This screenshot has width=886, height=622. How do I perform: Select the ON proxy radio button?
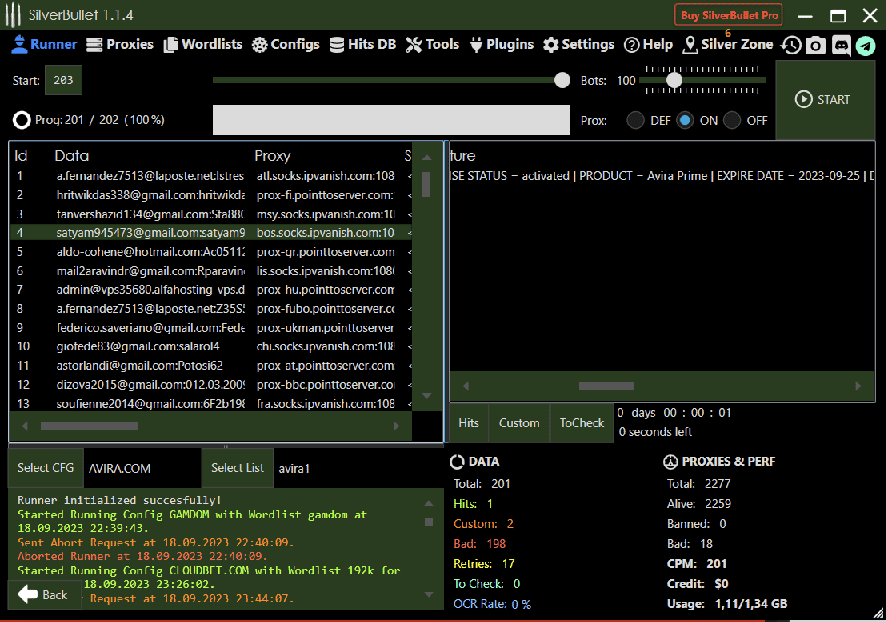(685, 120)
